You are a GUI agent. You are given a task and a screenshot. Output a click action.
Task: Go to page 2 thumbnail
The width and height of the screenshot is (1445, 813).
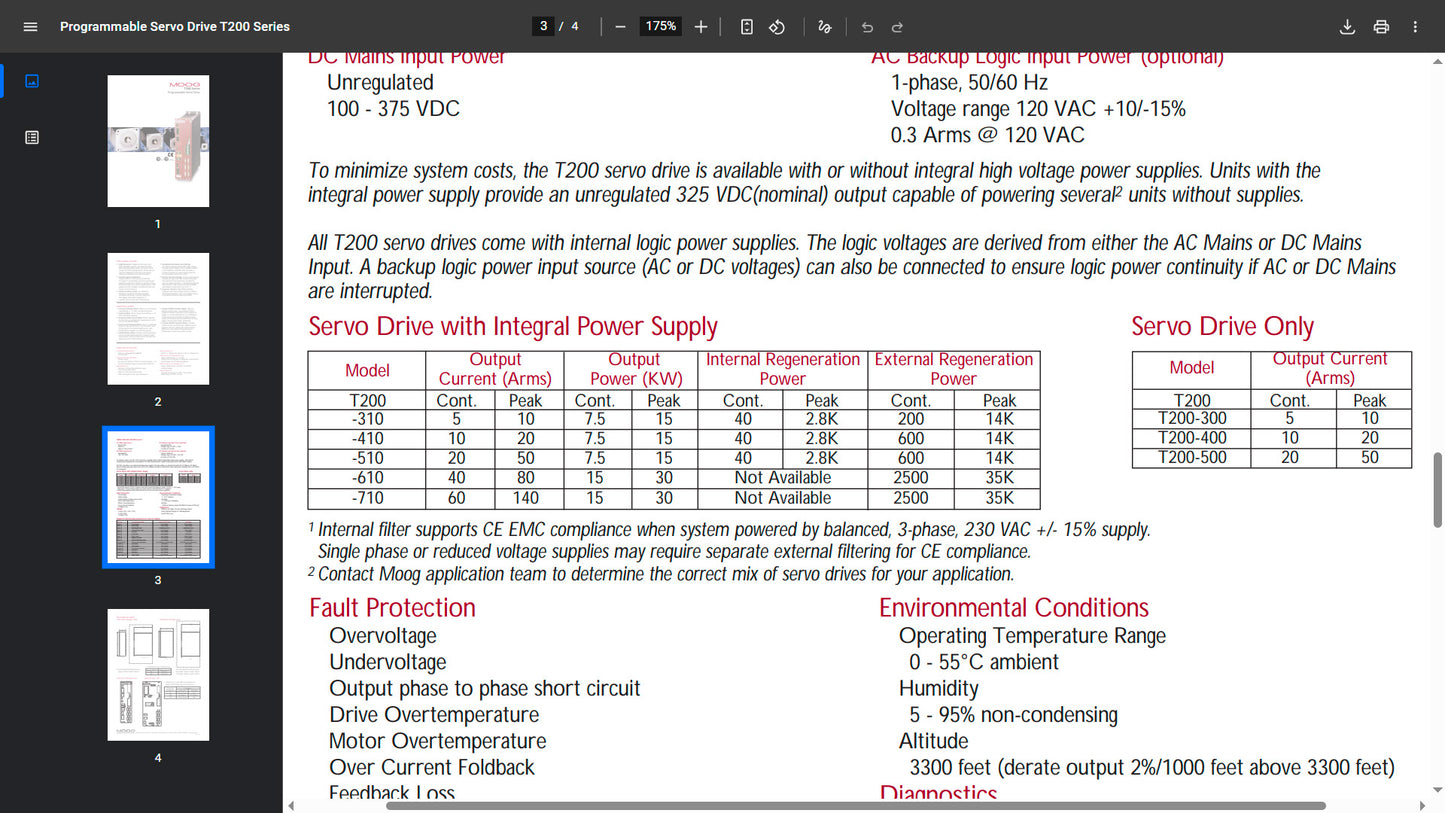click(x=158, y=319)
